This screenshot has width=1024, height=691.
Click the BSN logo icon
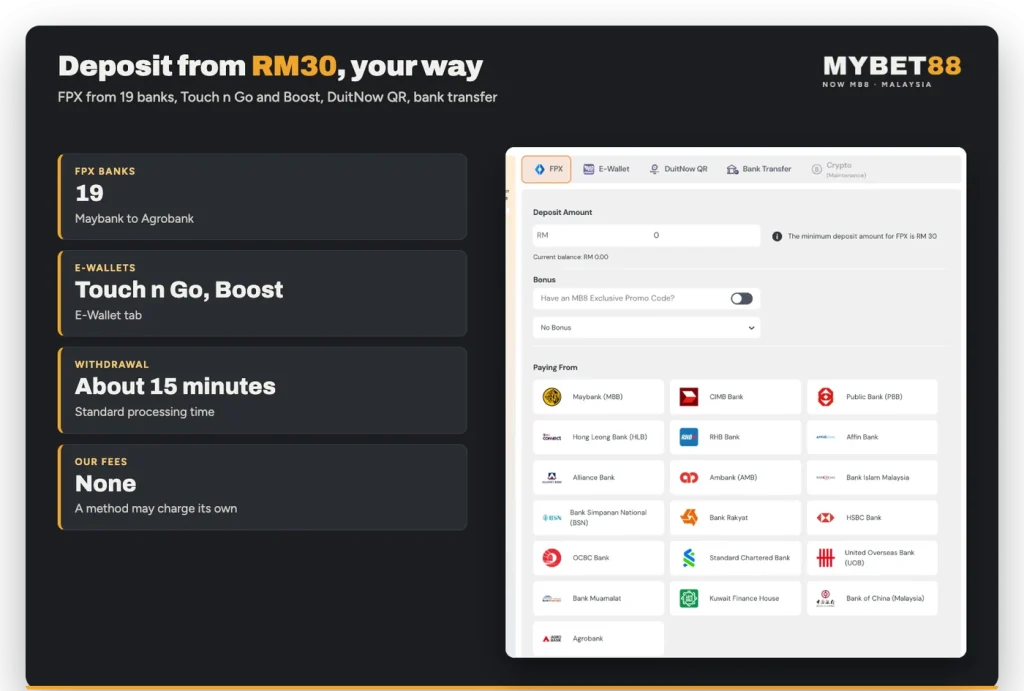[x=552, y=517]
